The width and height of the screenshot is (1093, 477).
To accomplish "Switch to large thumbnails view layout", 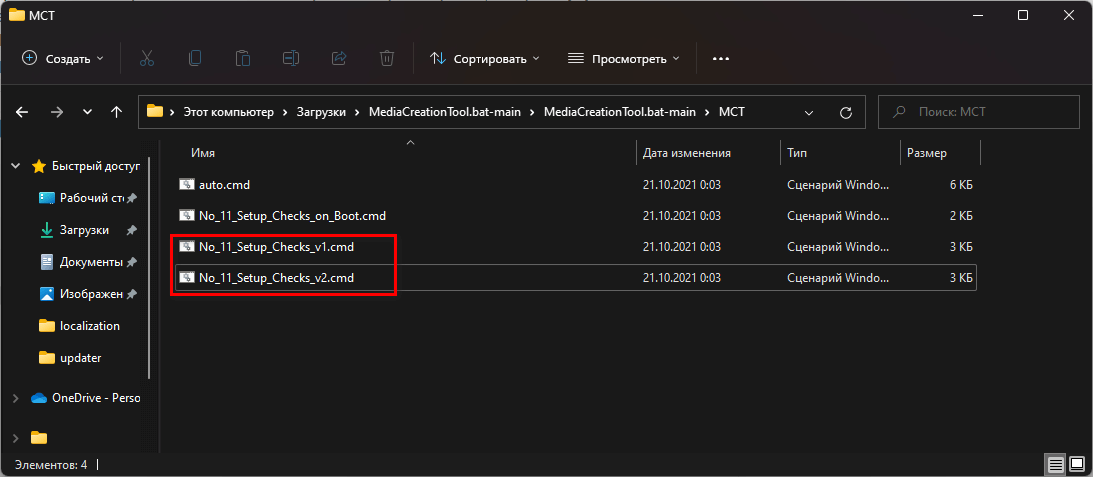I will (x=1076, y=465).
